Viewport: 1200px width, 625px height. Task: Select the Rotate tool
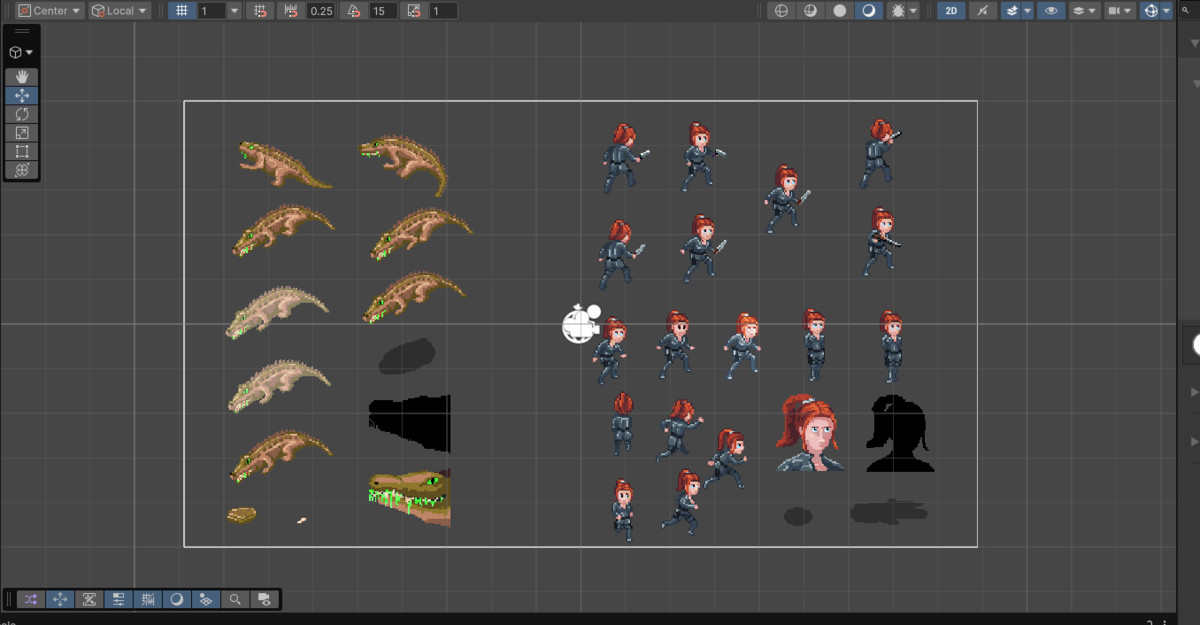[22, 114]
